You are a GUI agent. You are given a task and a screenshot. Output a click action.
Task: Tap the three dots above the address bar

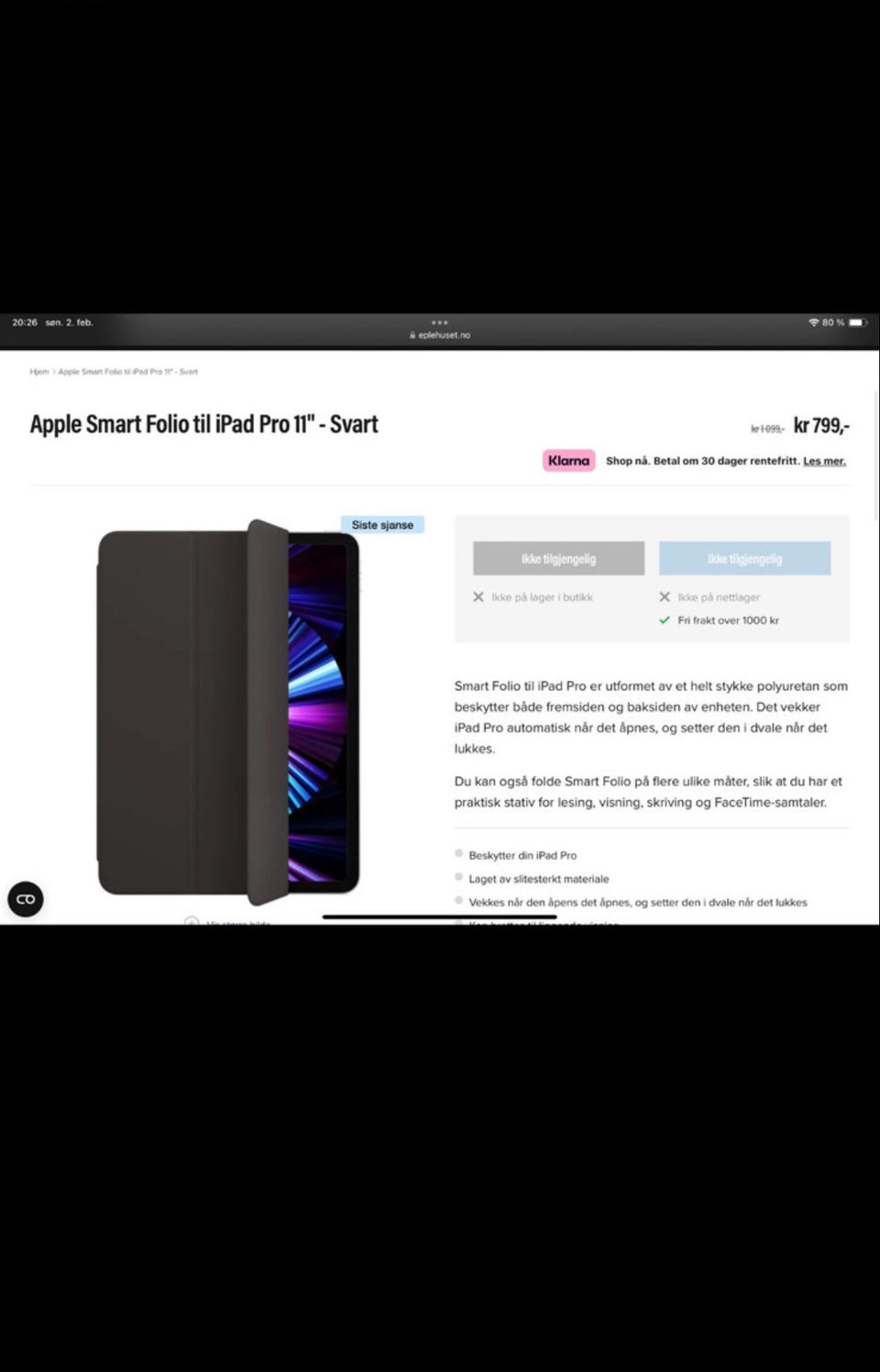pyautogui.click(x=440, y=323)
